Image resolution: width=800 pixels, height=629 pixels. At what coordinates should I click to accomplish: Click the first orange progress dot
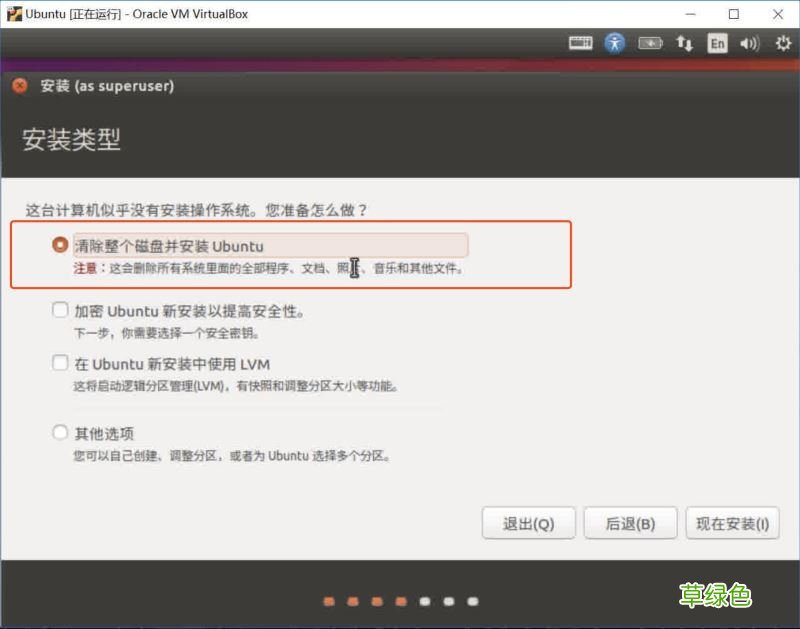coord(331,602)
